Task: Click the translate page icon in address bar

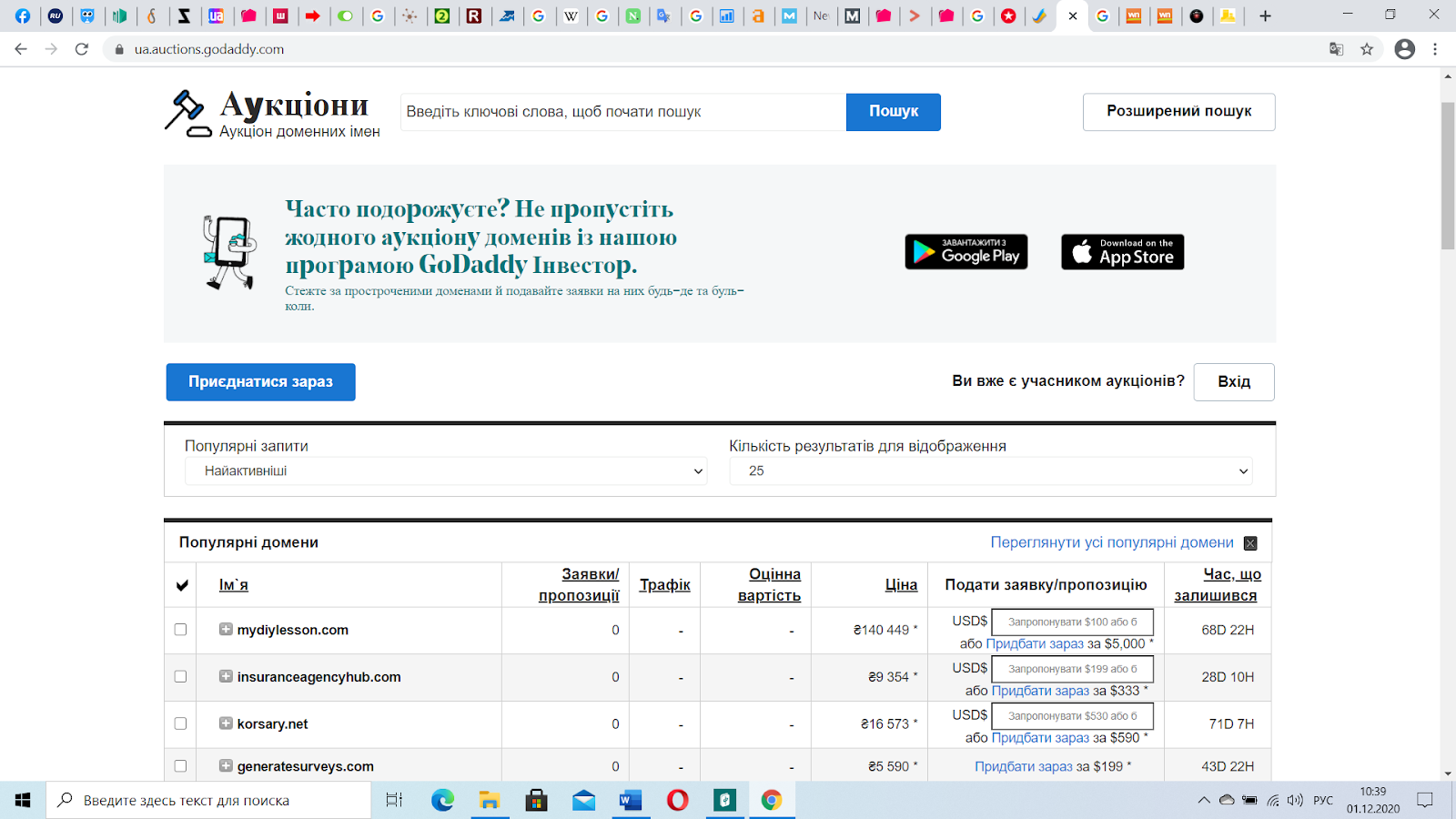Action: point(1336,49)
